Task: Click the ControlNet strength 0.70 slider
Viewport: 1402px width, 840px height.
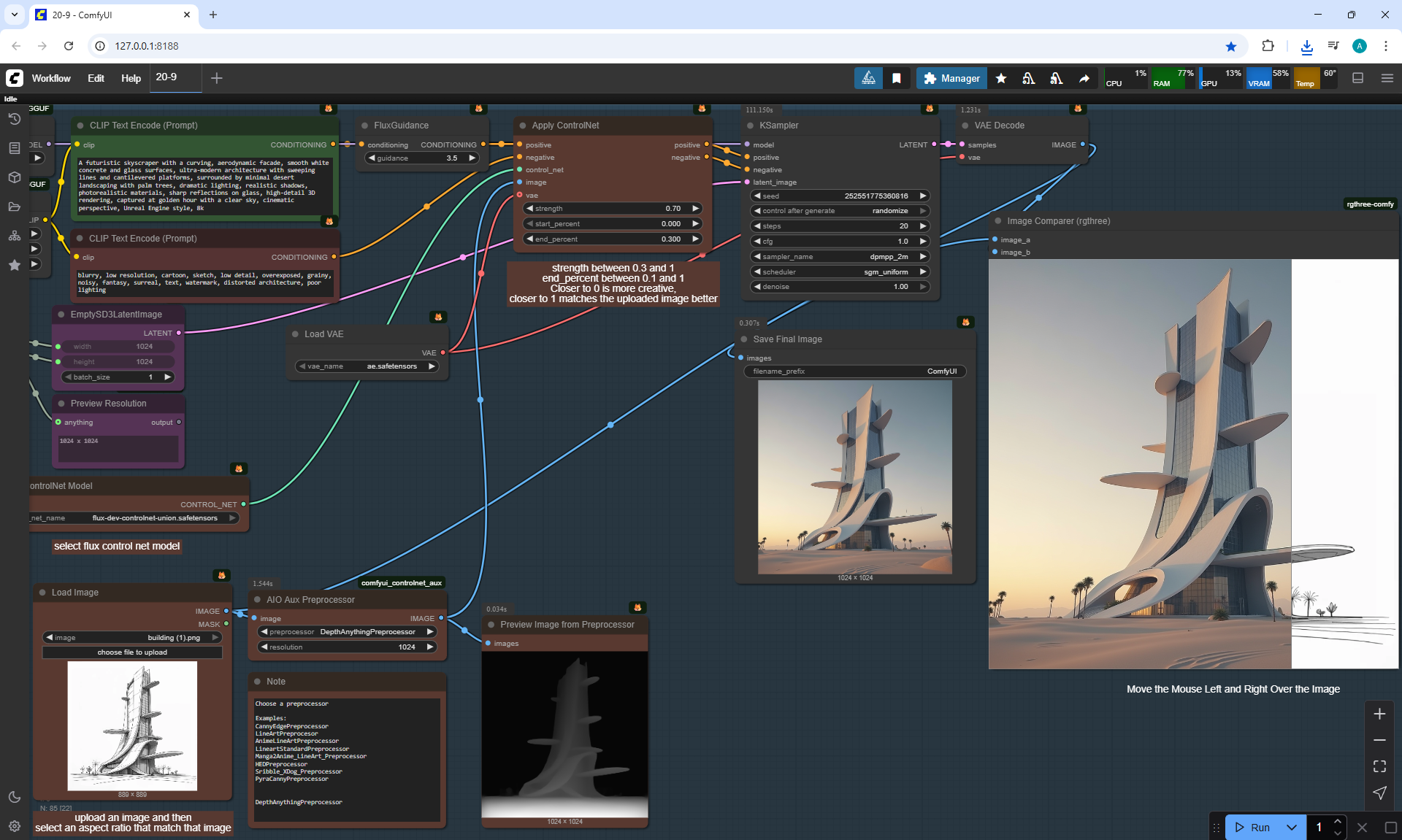Action: click(612, 209)
